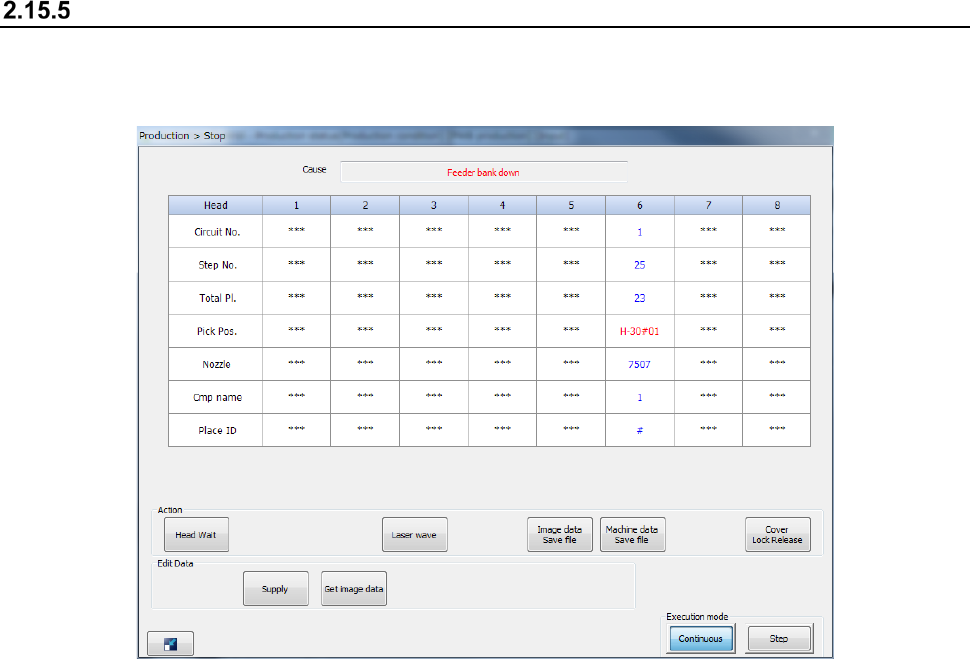The image size is (970, 659).
Task: Click Total Pl. value 23
Action: click(640, 298)
